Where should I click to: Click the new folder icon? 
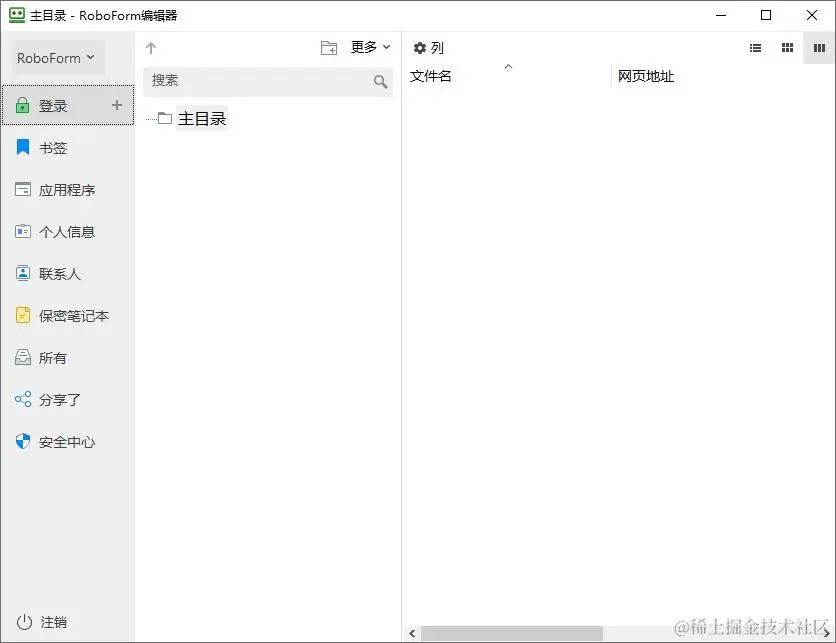329,48
